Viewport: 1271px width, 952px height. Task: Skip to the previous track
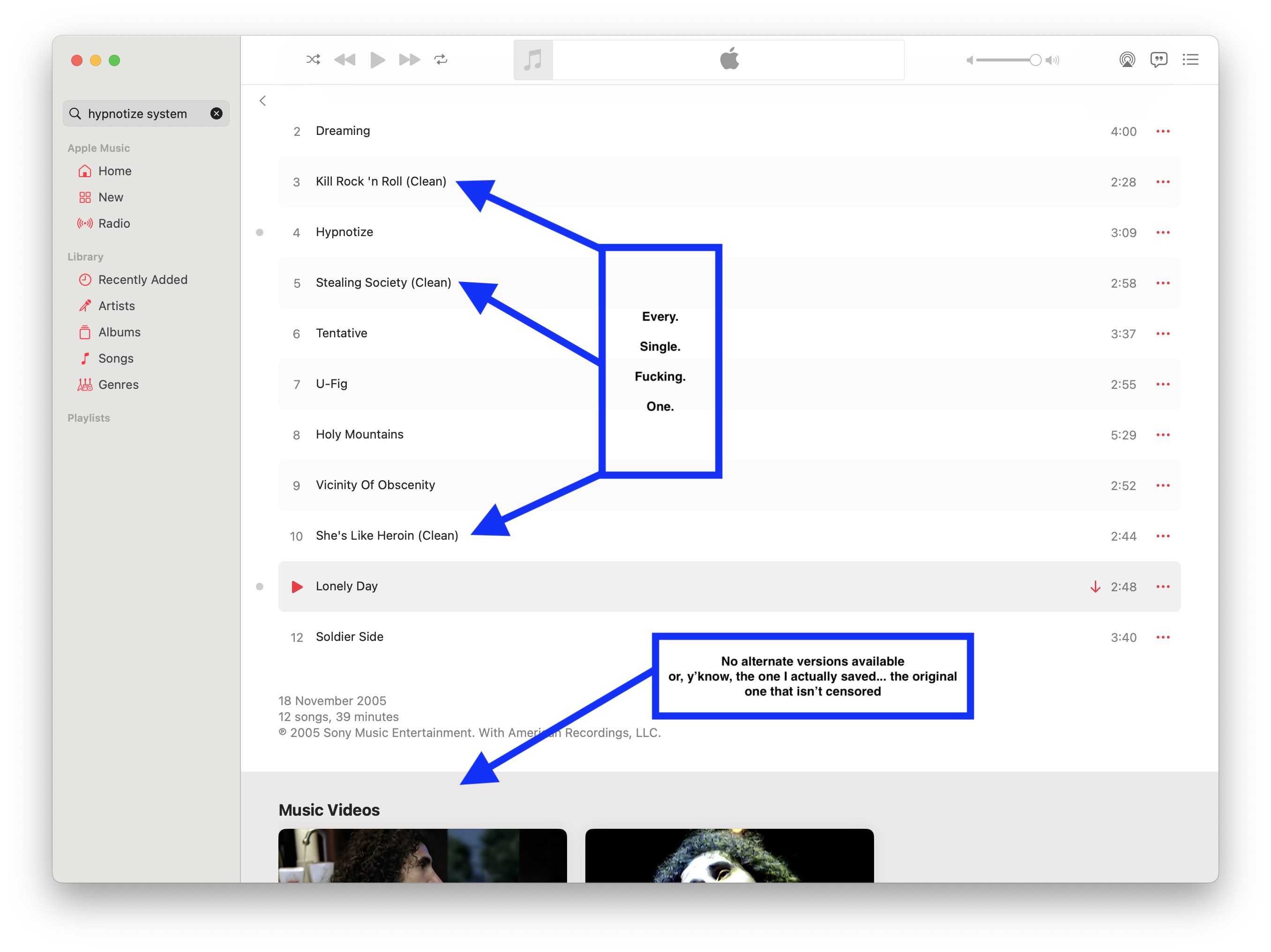point(345,60)
